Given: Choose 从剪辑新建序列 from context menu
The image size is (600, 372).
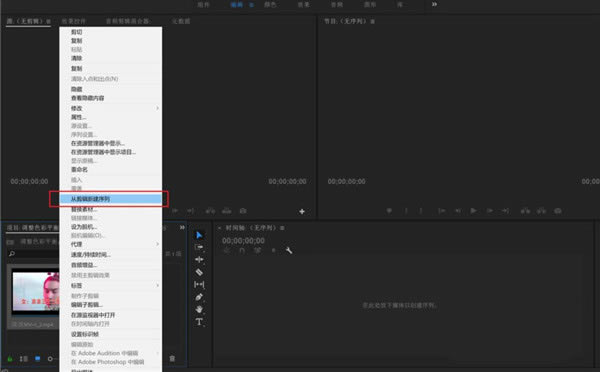Looking at the screenshot, I should point(111,199).
